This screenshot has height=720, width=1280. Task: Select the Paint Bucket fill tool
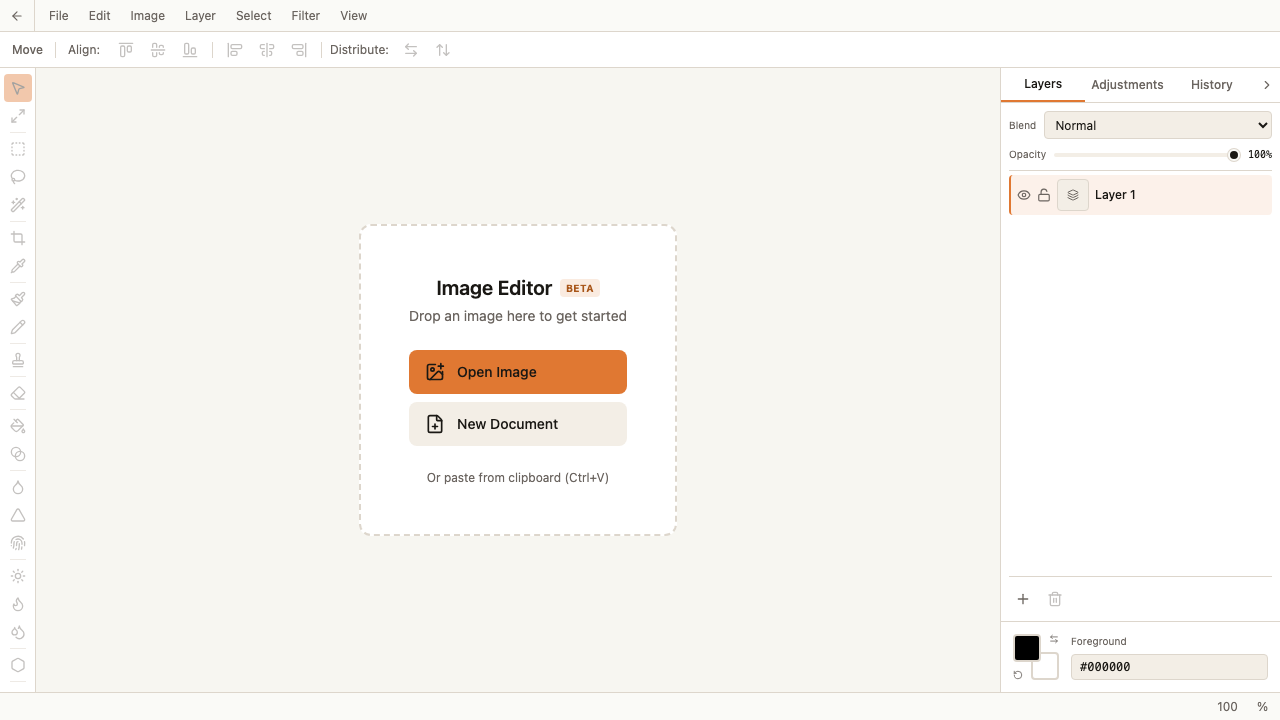pyautogui.click(x=18, y=426)
